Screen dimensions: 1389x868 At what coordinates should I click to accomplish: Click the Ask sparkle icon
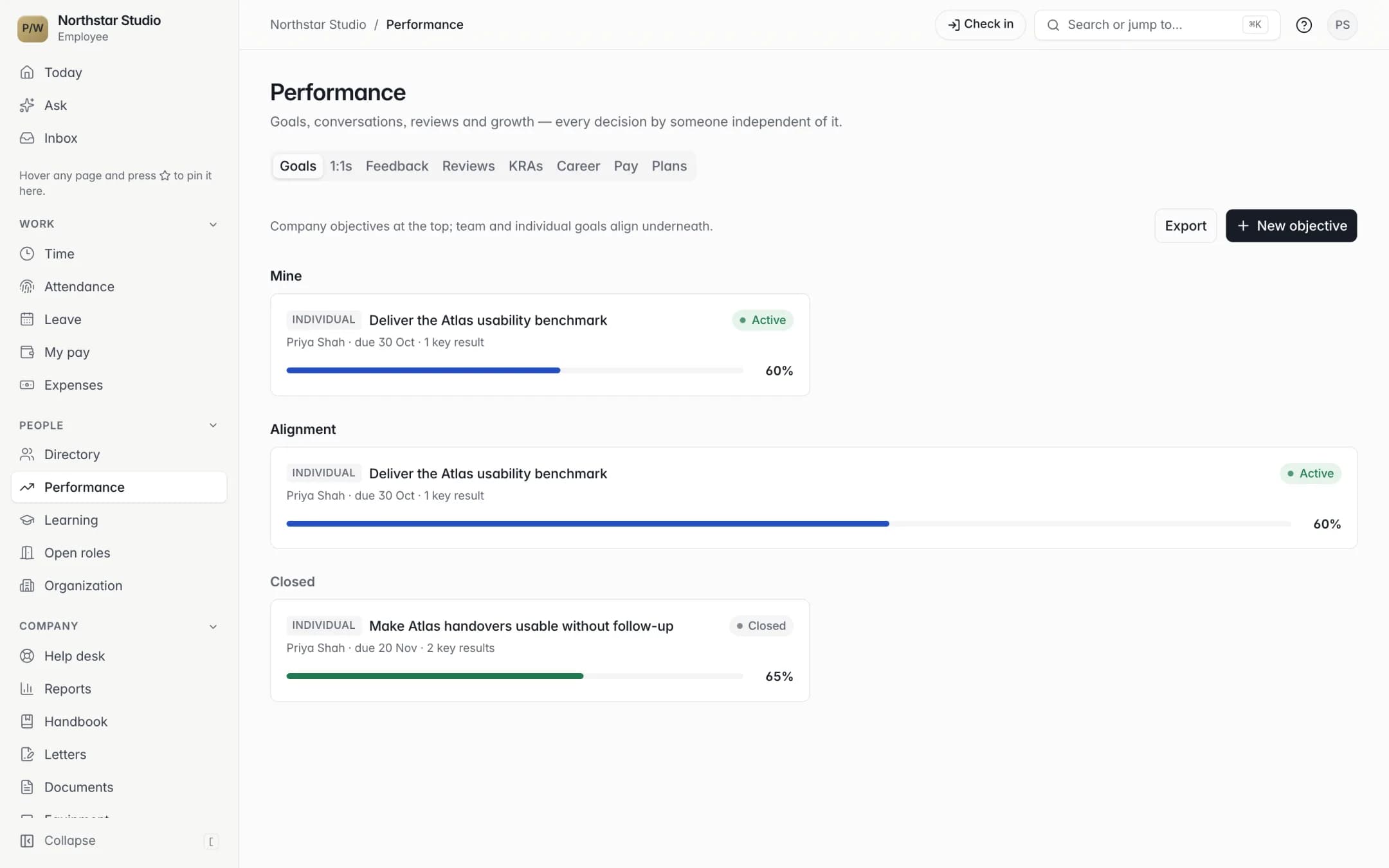27,105
